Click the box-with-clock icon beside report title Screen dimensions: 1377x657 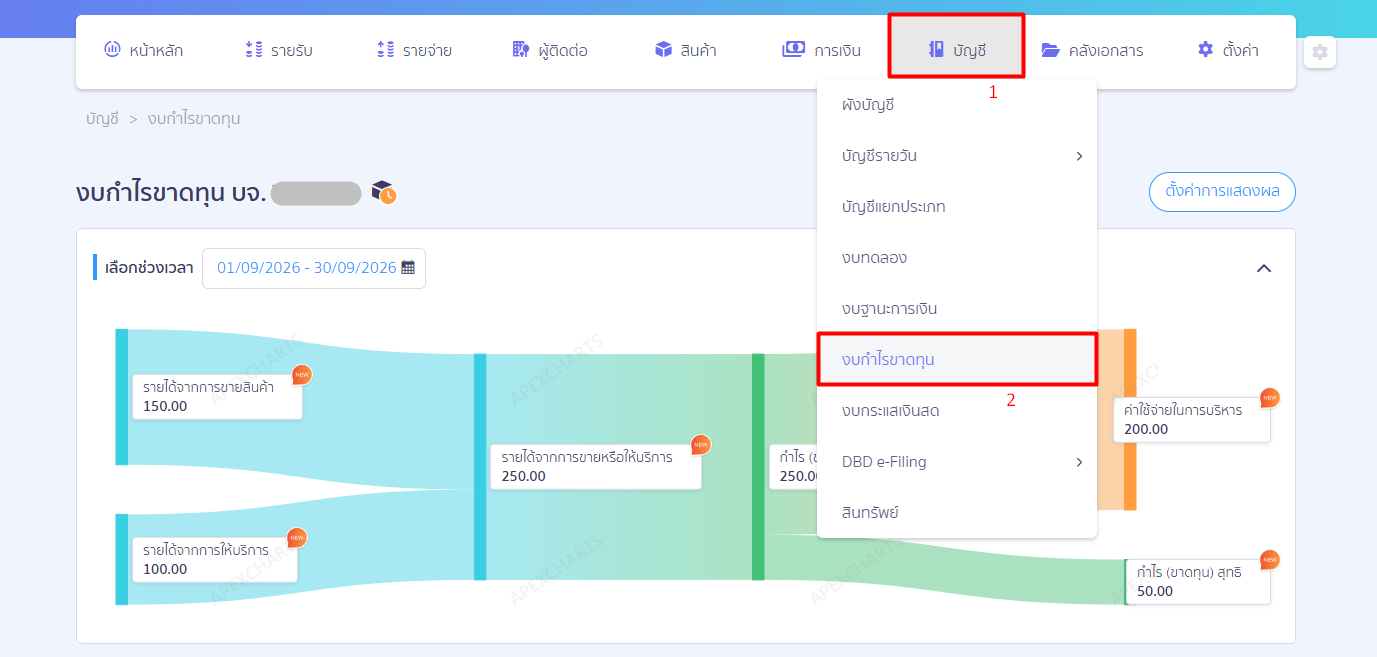pyautogui.click(x=384, y=193)
